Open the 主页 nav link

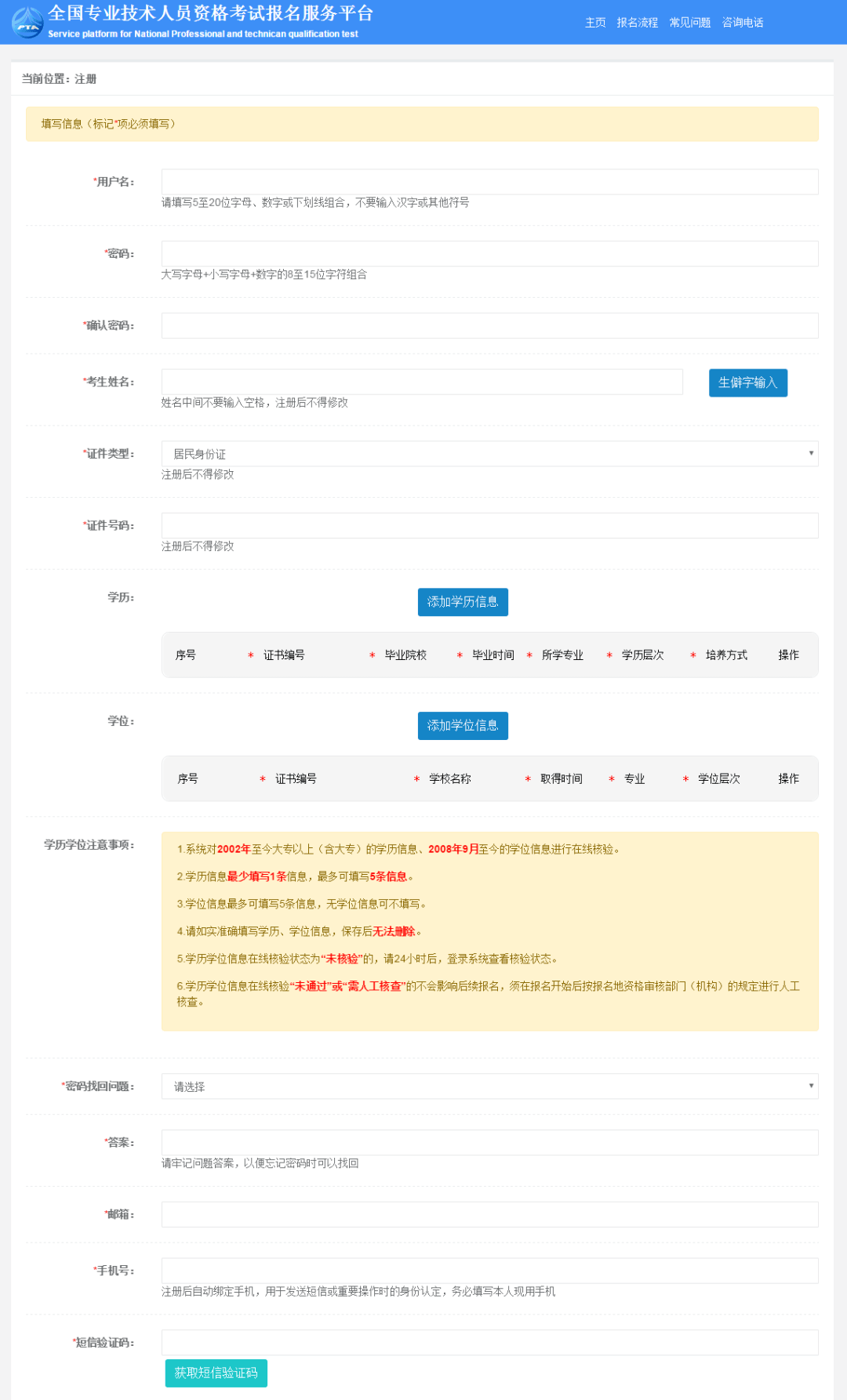tap(595, 23)
